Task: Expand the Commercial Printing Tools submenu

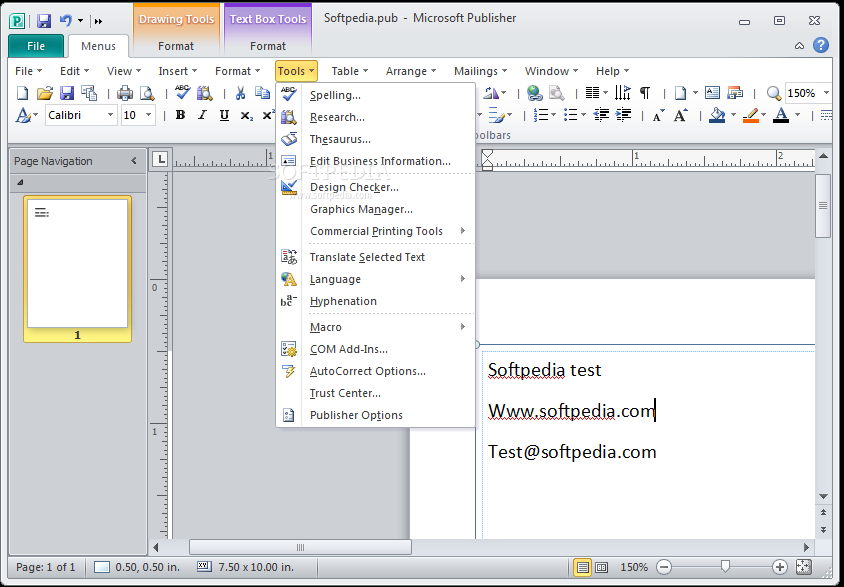Action: [376, 231]
